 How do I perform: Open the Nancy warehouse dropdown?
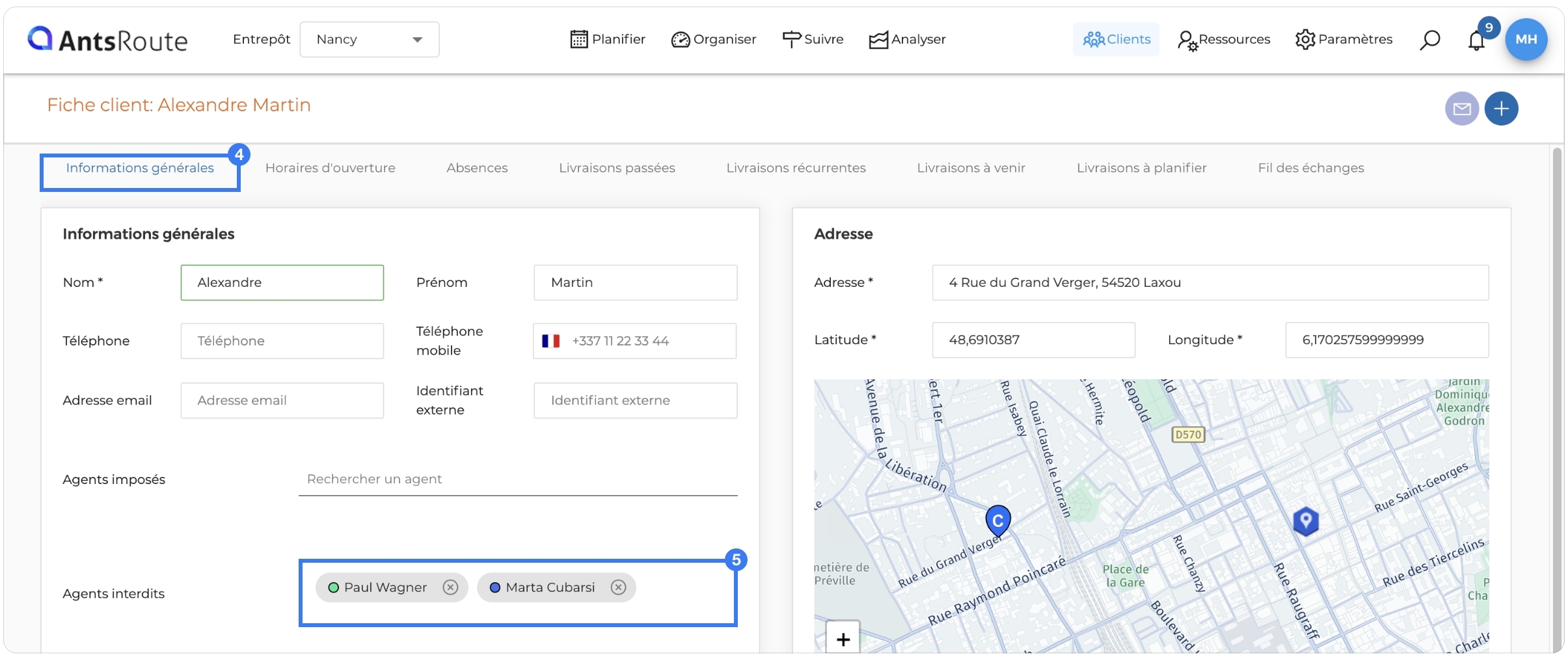[x=369, y=39]
